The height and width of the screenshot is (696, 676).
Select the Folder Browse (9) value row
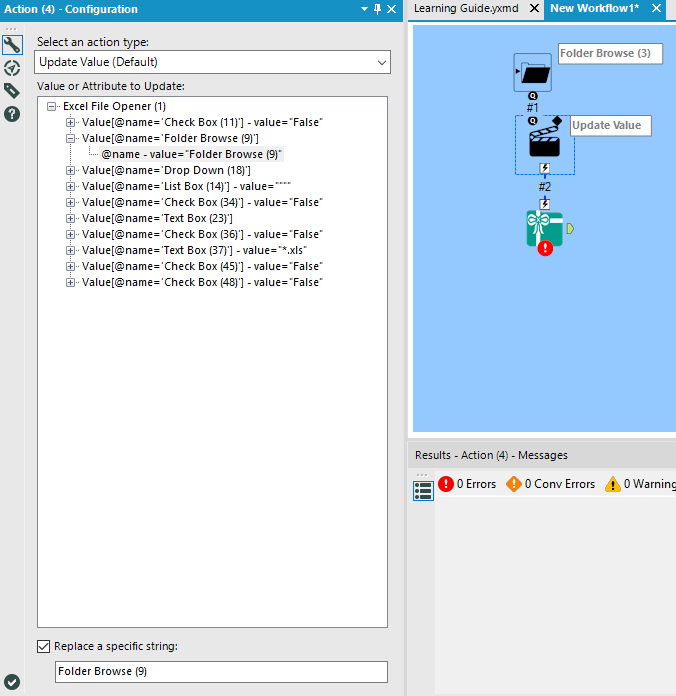coord(170,138)
